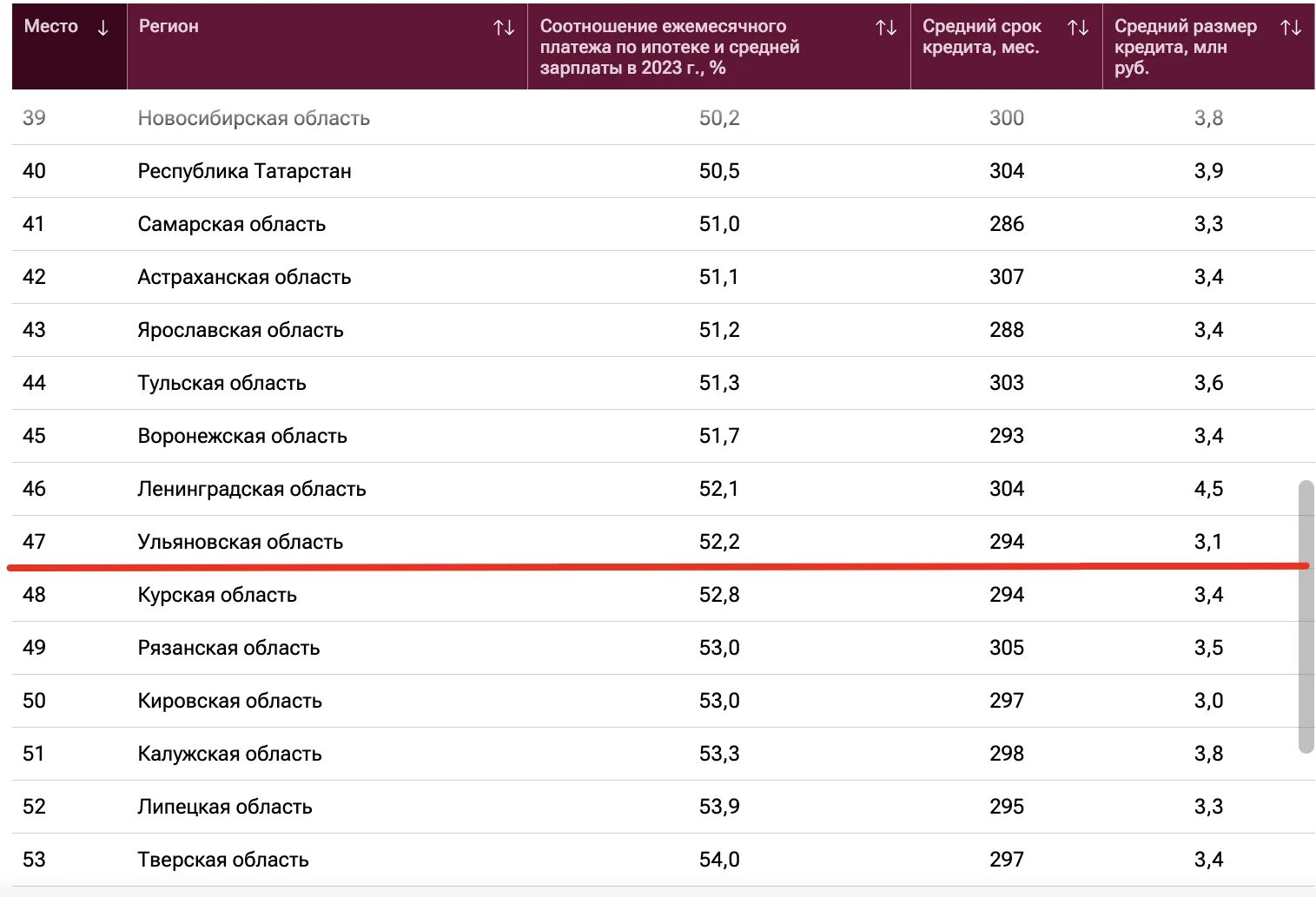
Task: Click the Новосибирская область region name
Action: click(x=254, y=118)
